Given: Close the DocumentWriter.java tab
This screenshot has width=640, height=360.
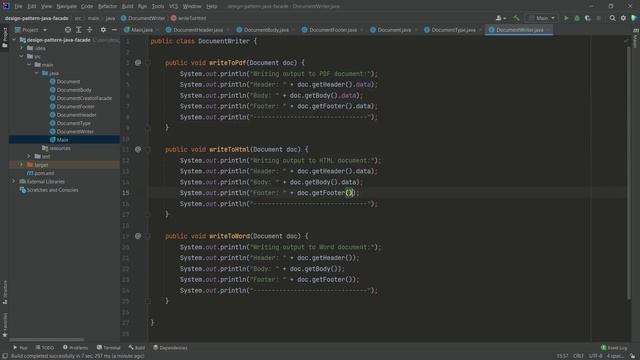Looking at the screenshot, I should 549,30.
